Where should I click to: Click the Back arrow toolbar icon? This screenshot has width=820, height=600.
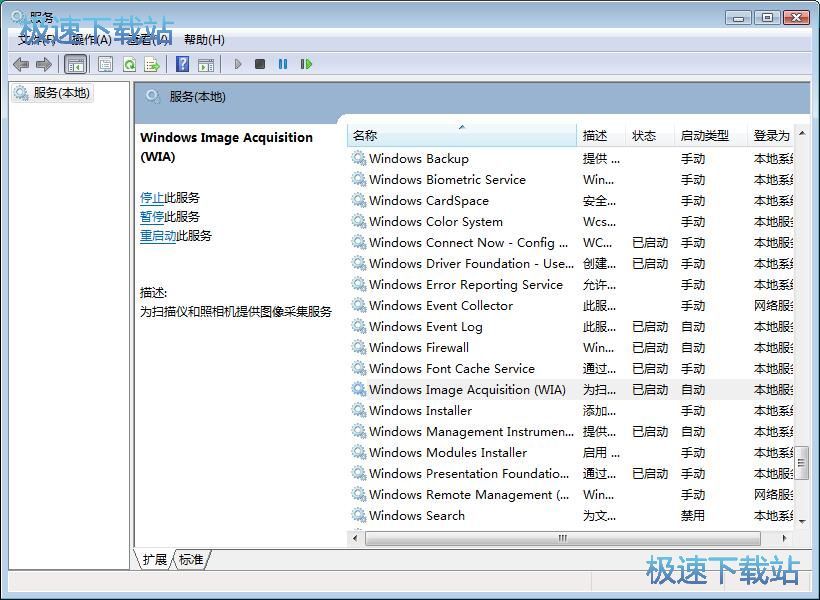21,64
